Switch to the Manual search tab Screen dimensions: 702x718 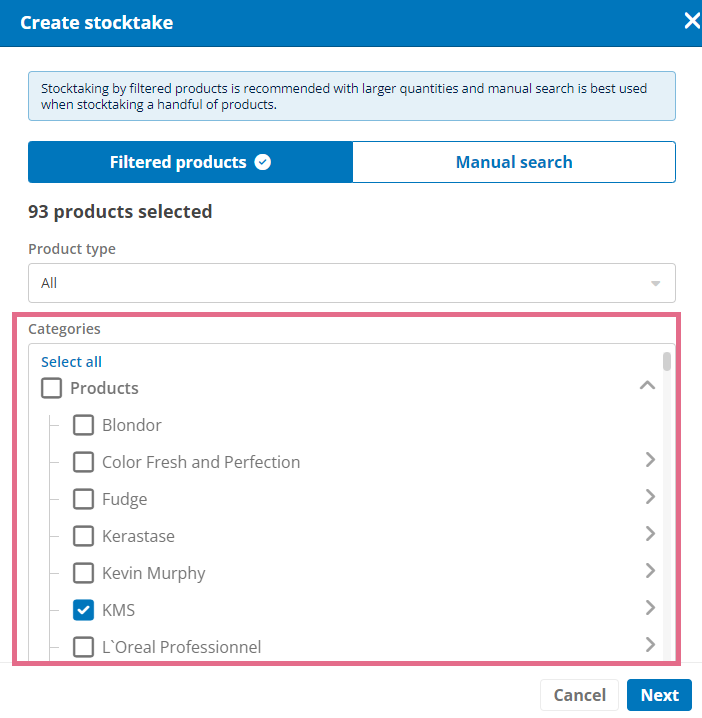pos(514,162)
